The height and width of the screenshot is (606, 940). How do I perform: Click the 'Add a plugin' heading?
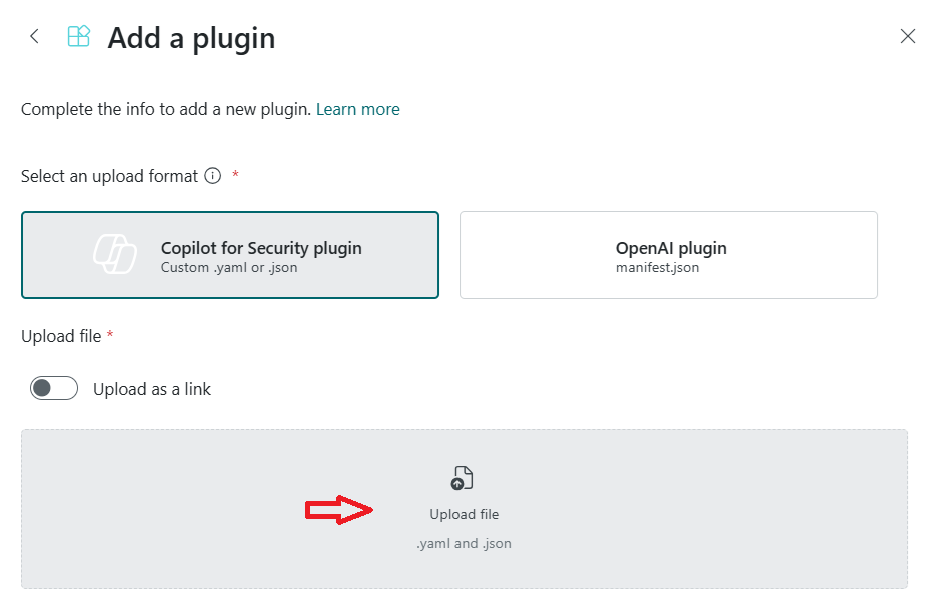[191, 38]
